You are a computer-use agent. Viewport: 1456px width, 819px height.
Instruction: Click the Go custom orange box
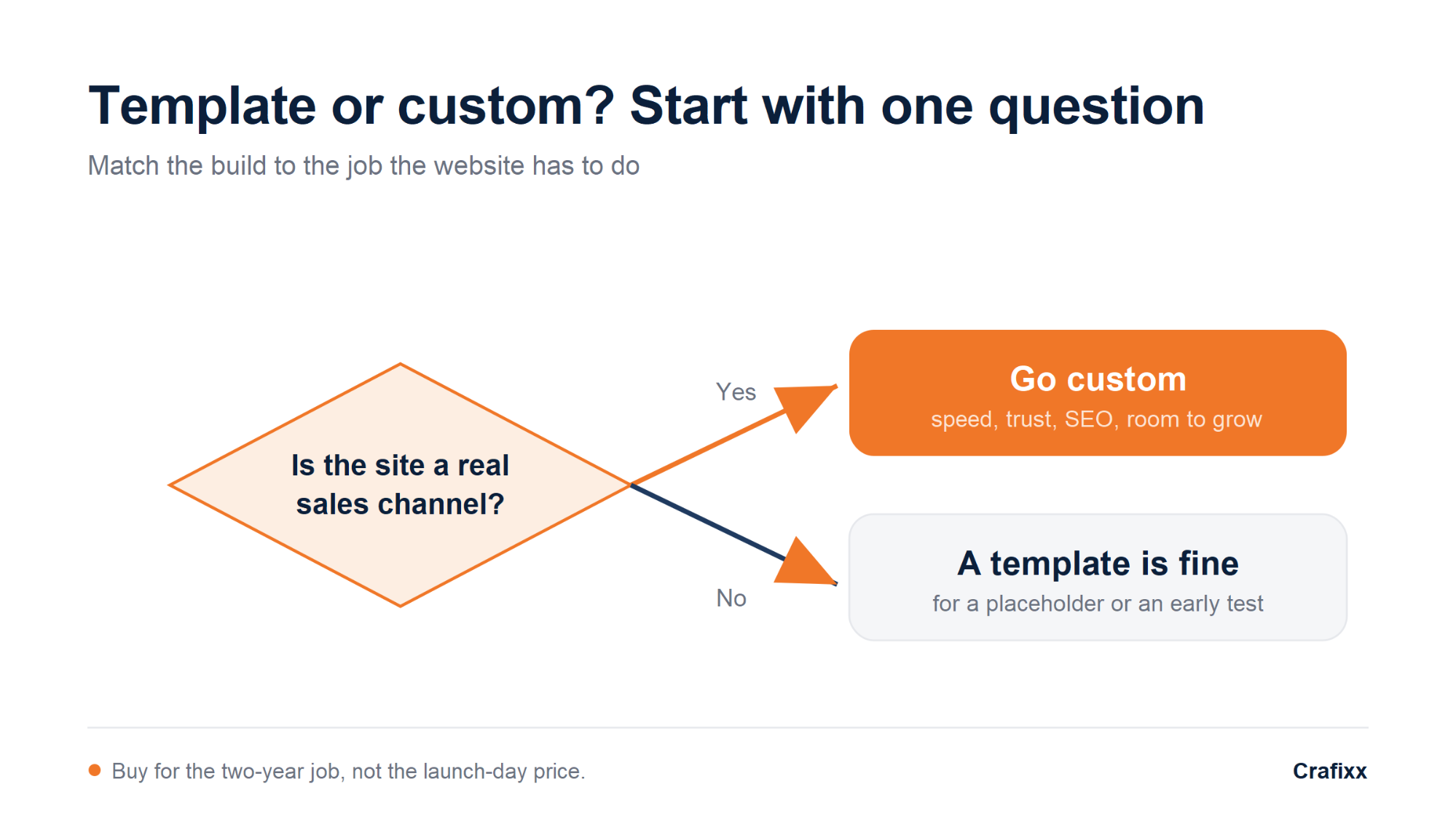click(1098, 393)
